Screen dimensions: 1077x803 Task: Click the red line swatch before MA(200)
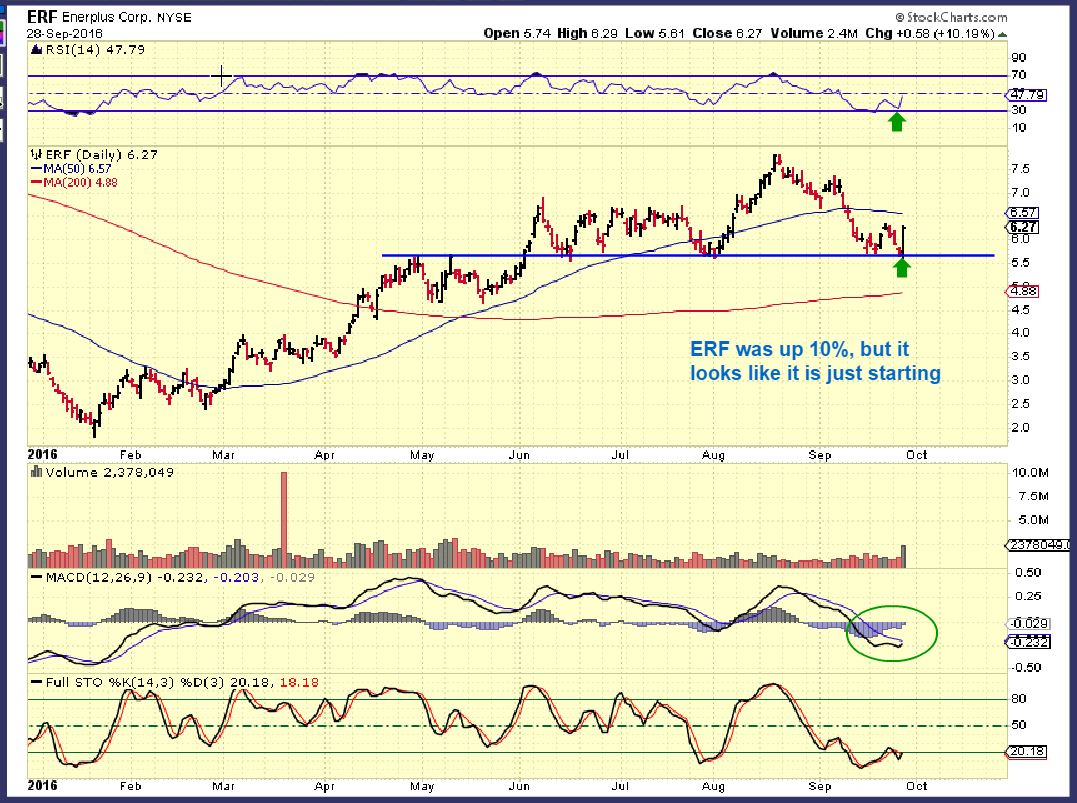coord(37,182)
